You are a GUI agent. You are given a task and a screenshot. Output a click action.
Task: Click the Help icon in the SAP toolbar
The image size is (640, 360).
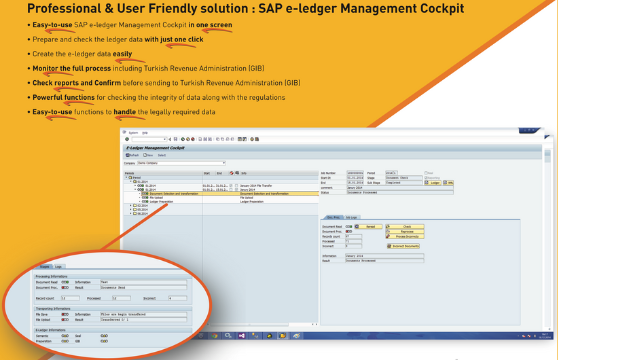click(252, 139)
